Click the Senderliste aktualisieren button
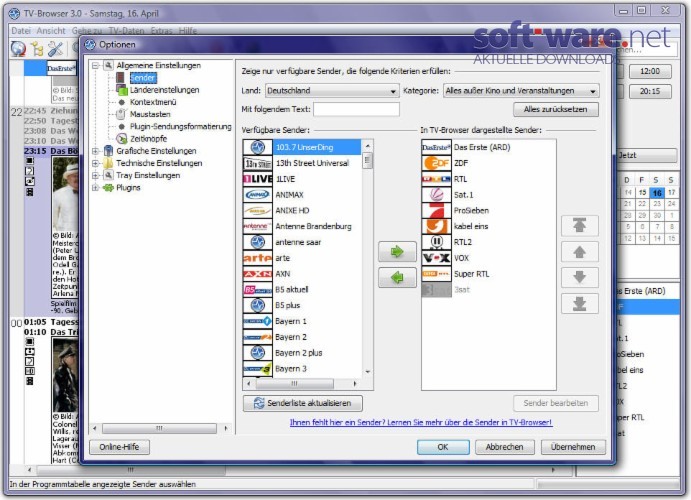Viewport: 691px width, 500px height. pos(303,403)
